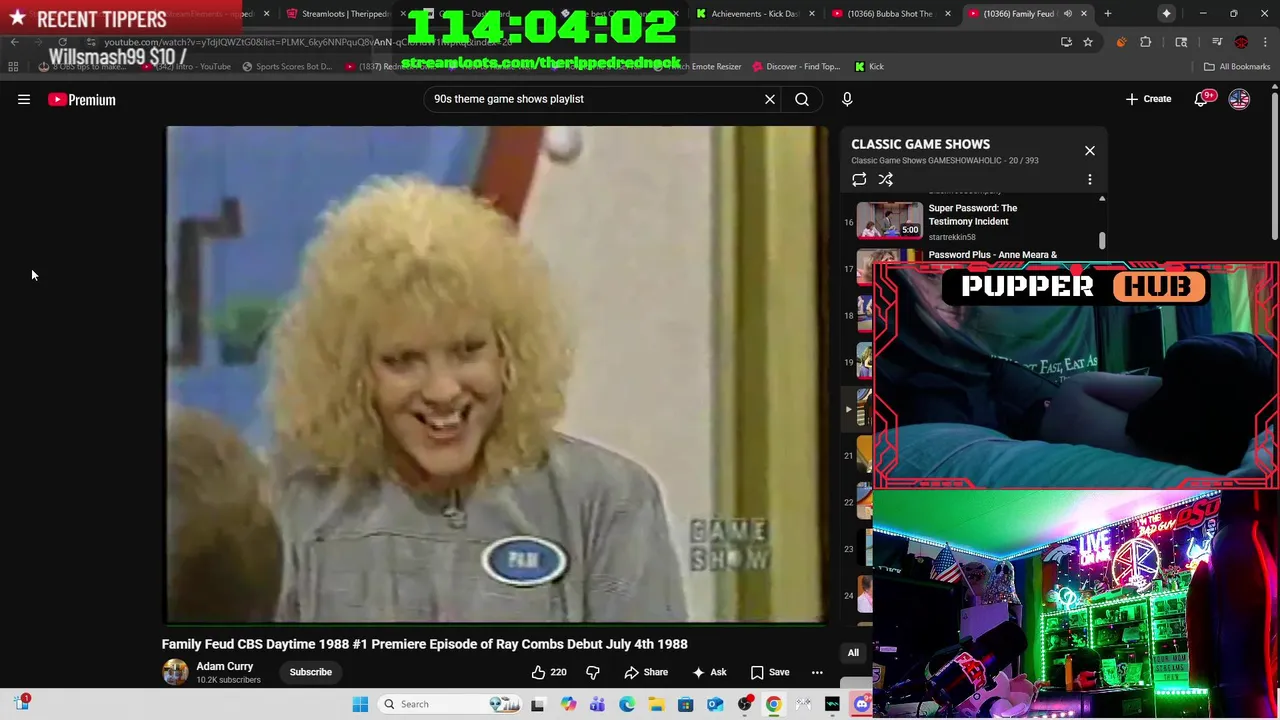Open the YouTube Create button
Viewport: 1280px width, 720px height.
click(x=1148, y=99)
